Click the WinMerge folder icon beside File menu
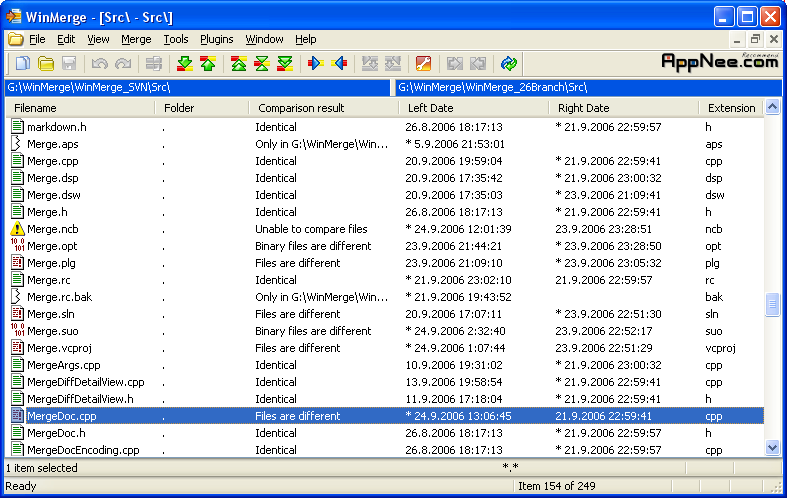The image size is (787, 498). 16,39
